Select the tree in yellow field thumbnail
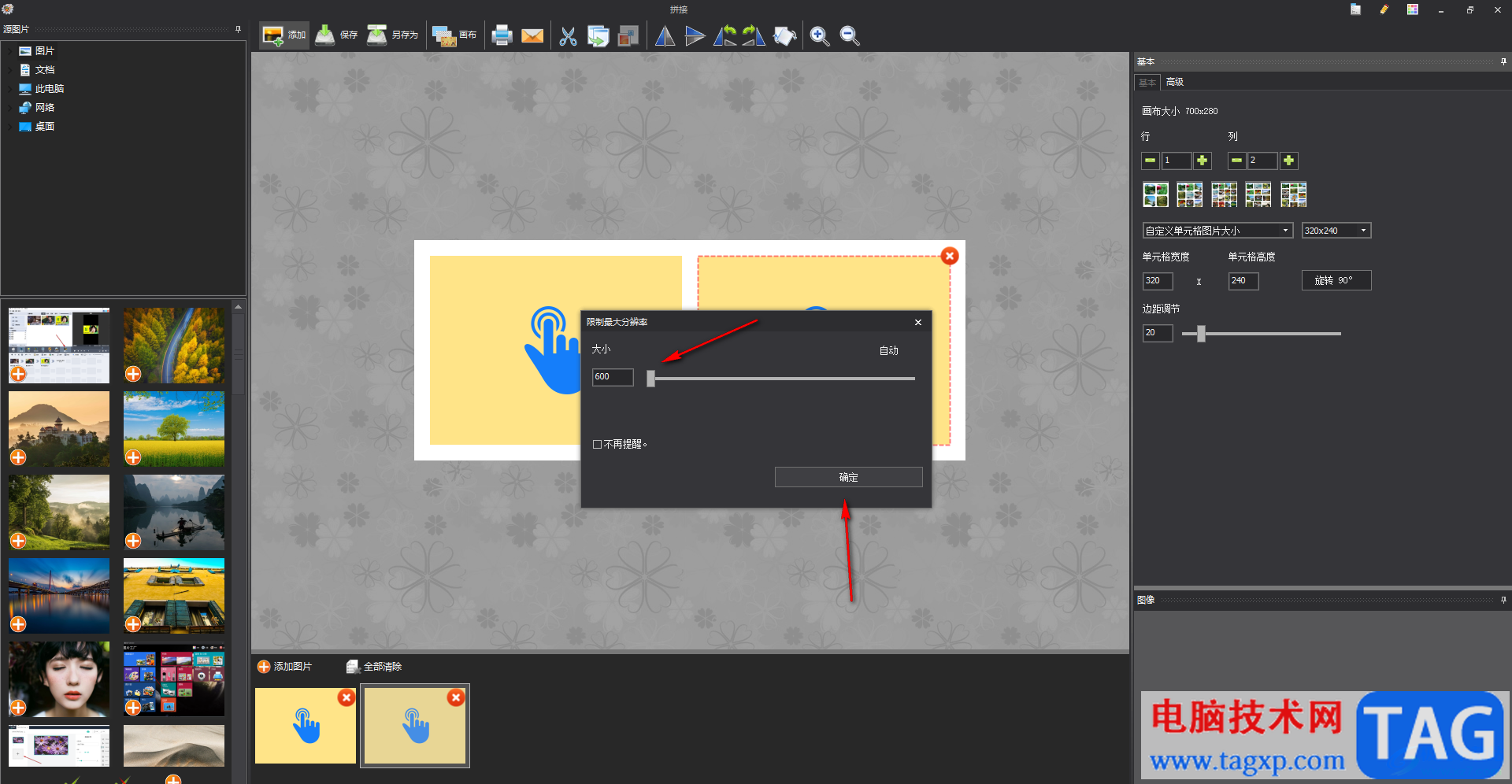1512x784 pixels. coord(174,429)
